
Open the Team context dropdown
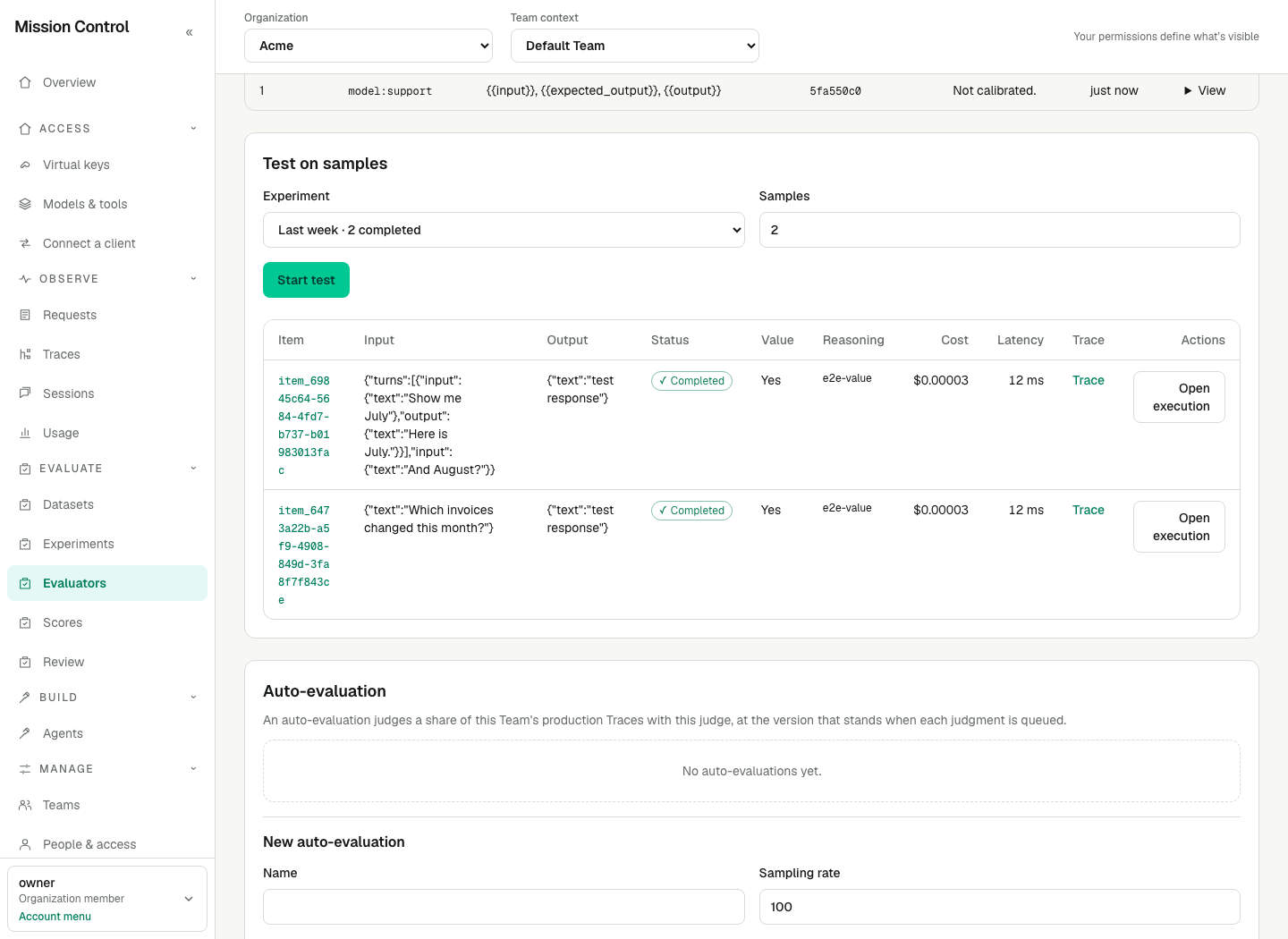tap(635, 46)
